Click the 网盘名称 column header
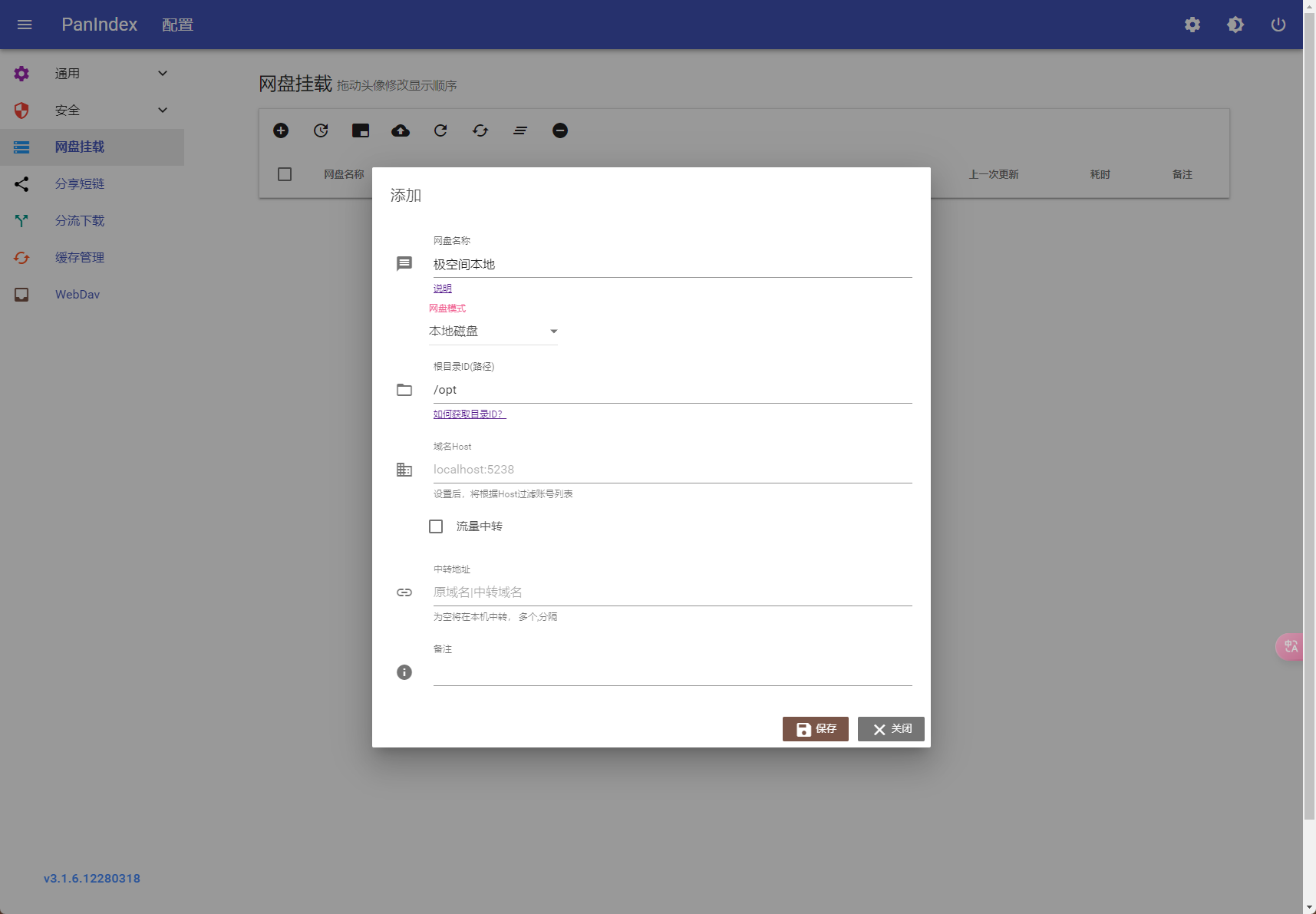 coord(344,174)
